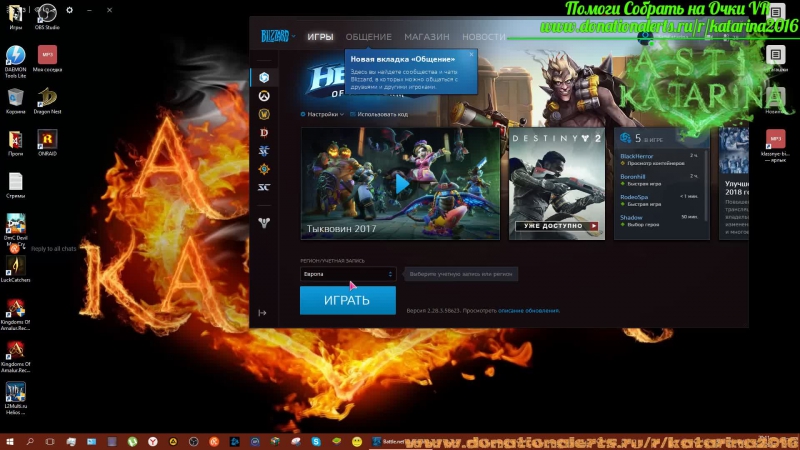Viewport: 800px width, 450px height.
Task: Select the Overwatch game icon
Action: [x=264, y=96]
